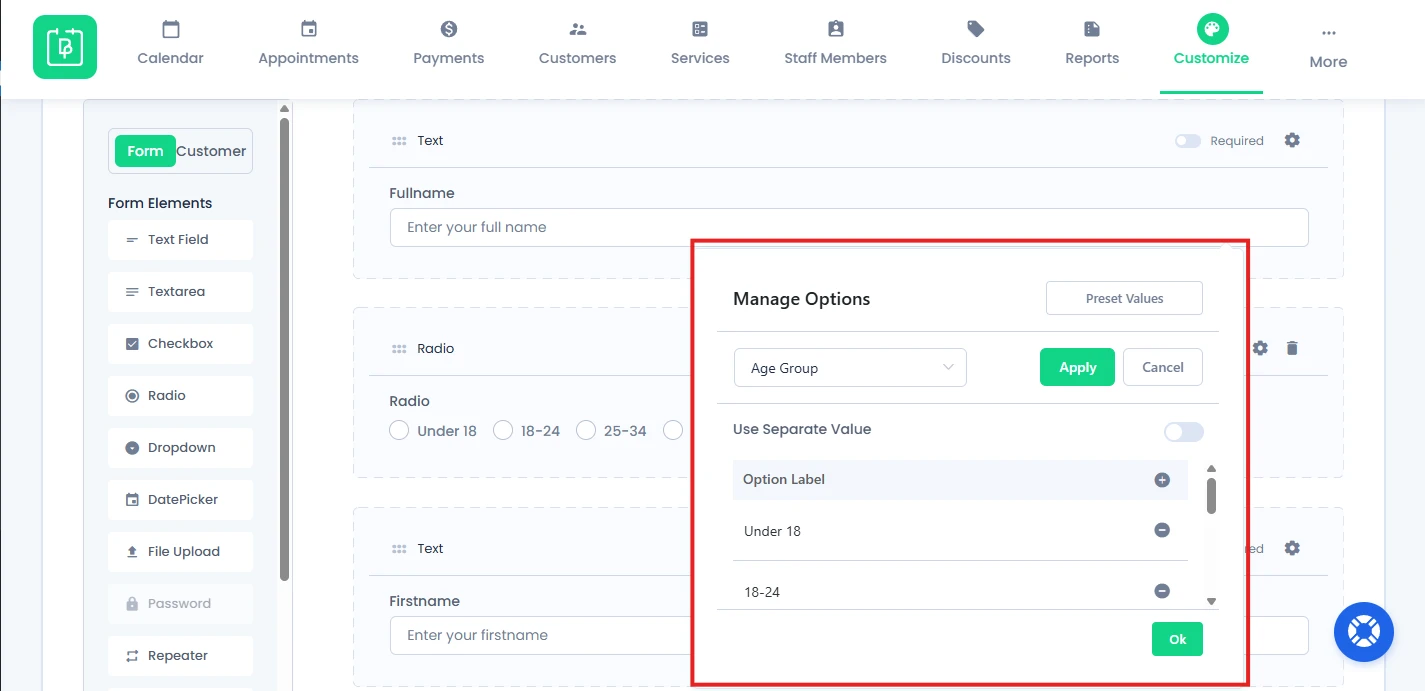Open settings gear for Radio block
The height and width of the screenshot is (691, 1425).
(x=1260, y=348)
